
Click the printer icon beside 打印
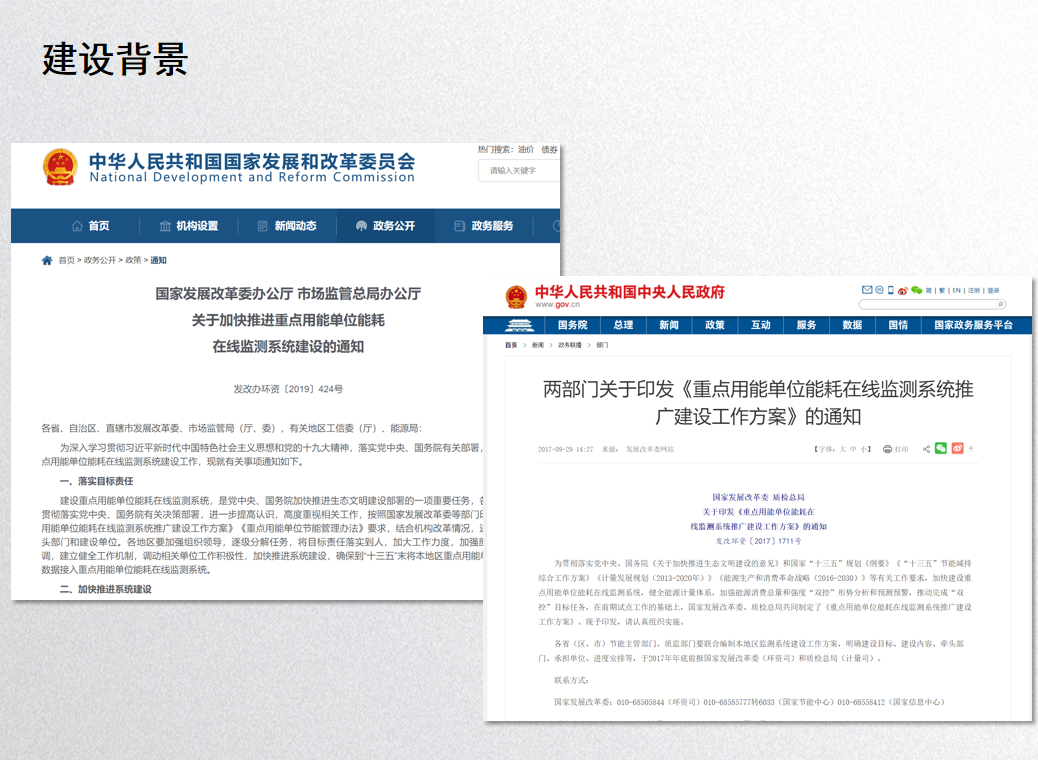pyautogui.click(x=887, y=449)
